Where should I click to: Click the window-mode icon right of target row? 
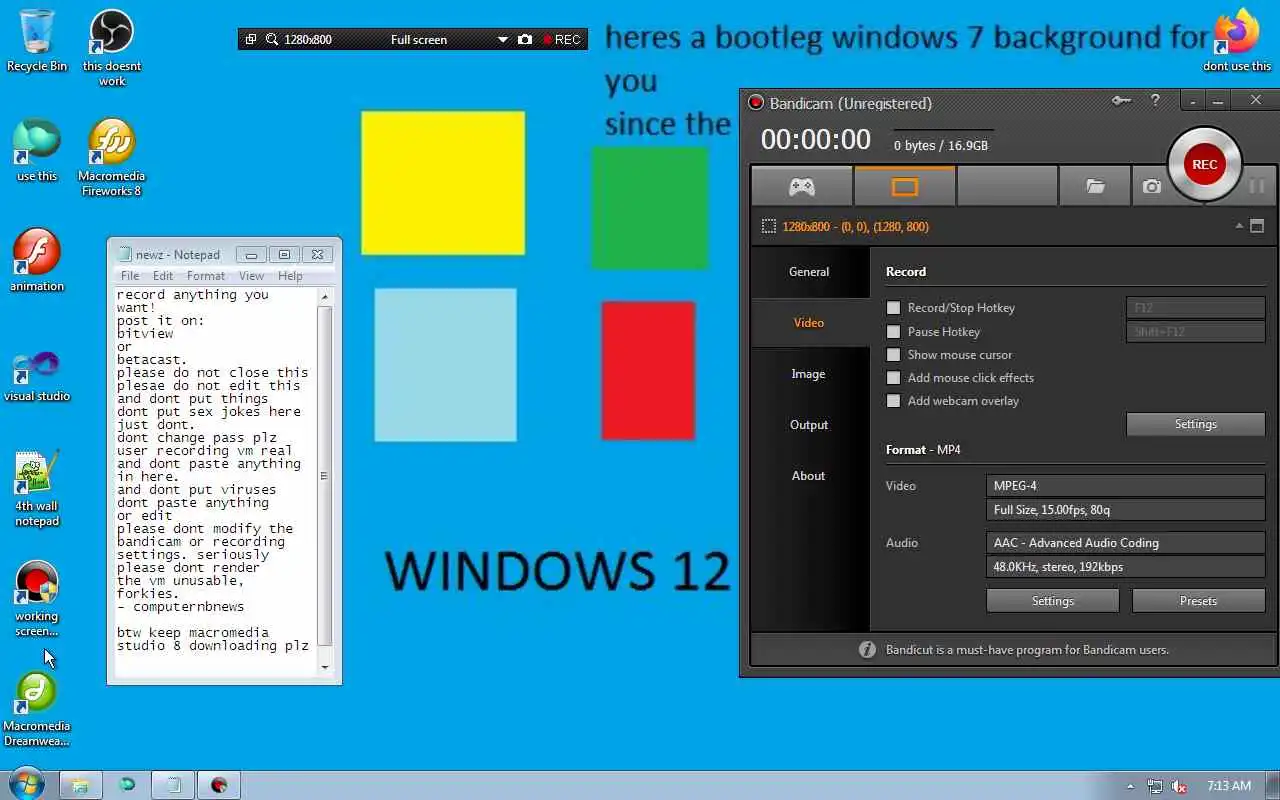(x=1257, y=227)
